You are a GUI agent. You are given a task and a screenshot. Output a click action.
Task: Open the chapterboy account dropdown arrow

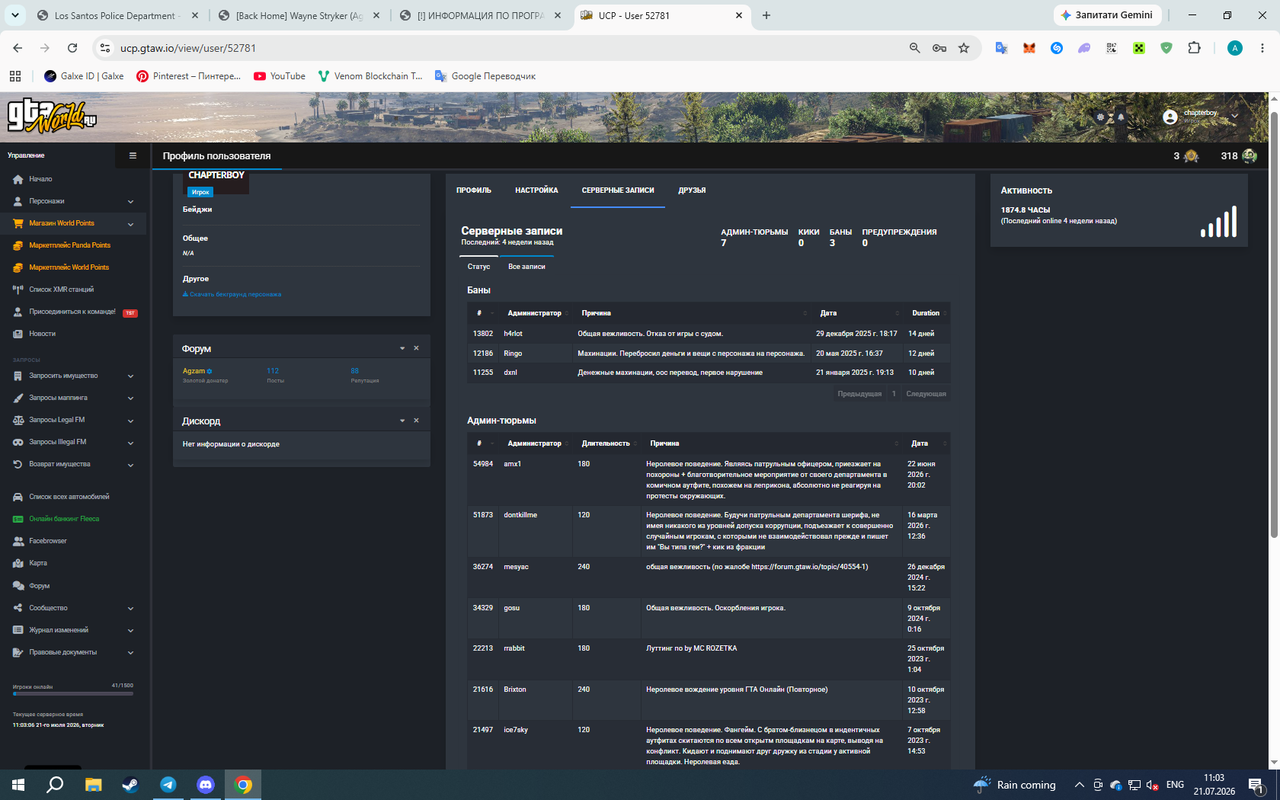(1235, 116)
